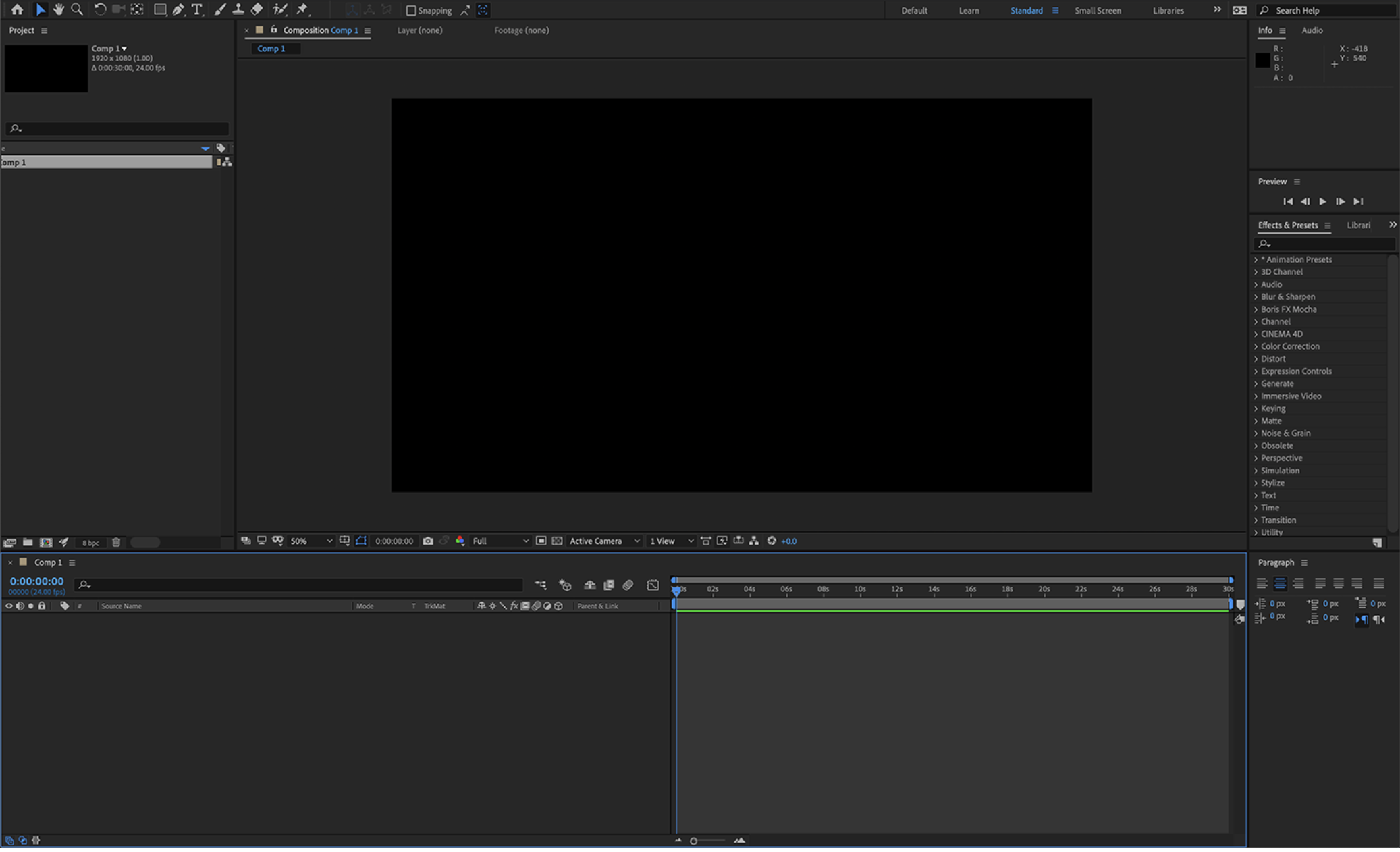
Task: Jump to the last frame in Preview
Action: [1358, 201]
